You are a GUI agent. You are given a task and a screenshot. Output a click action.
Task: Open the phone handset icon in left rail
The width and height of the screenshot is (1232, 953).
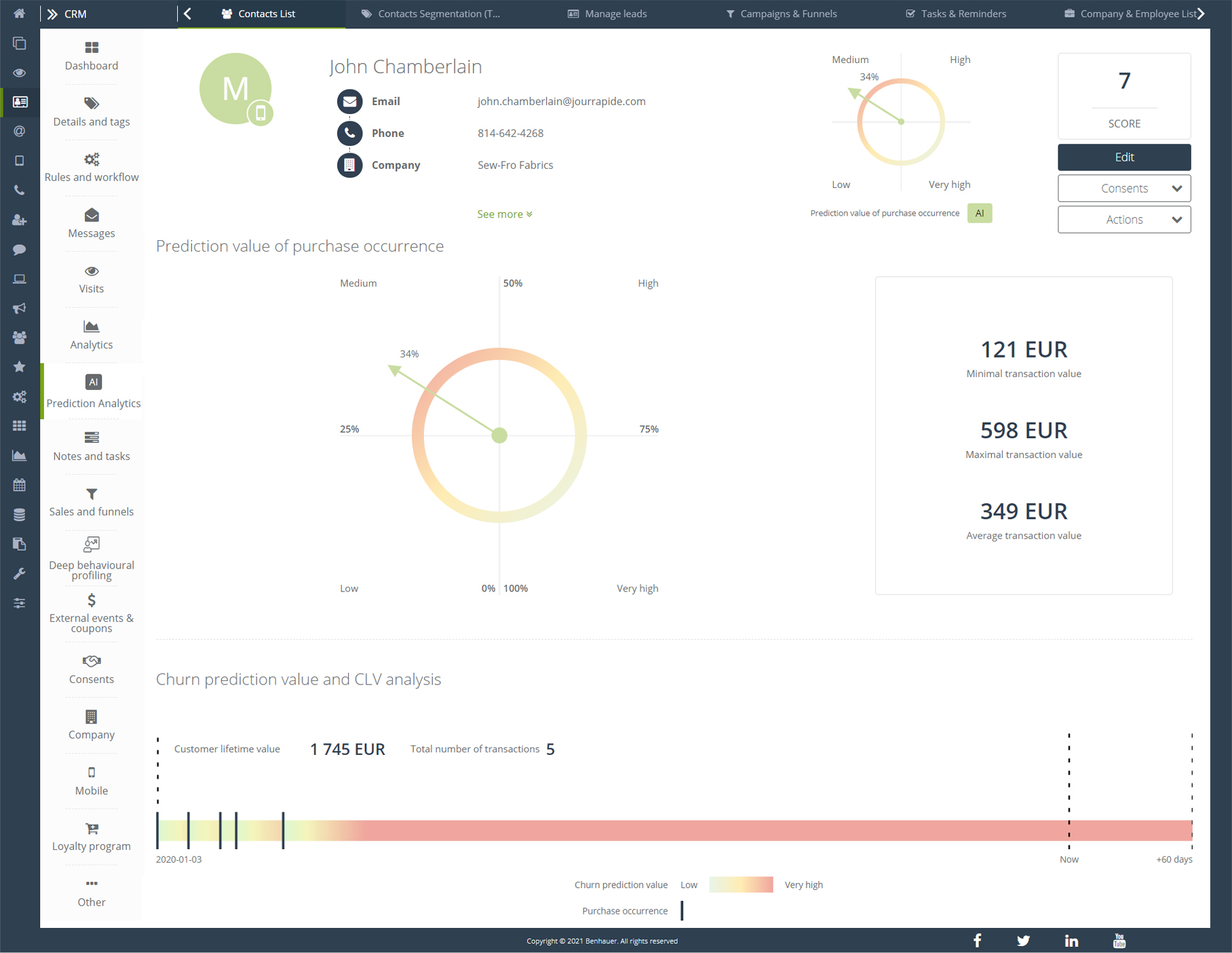tap(20, 190)
